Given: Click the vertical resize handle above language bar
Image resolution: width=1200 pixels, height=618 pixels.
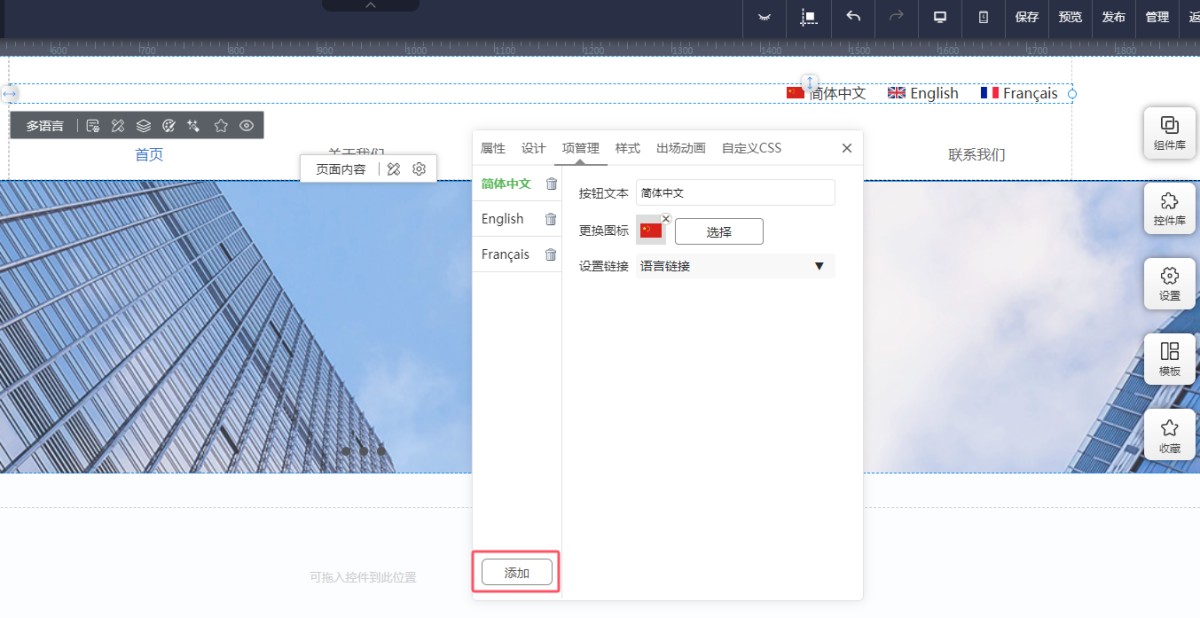Looking at the screenshot, I should [811, 81].
